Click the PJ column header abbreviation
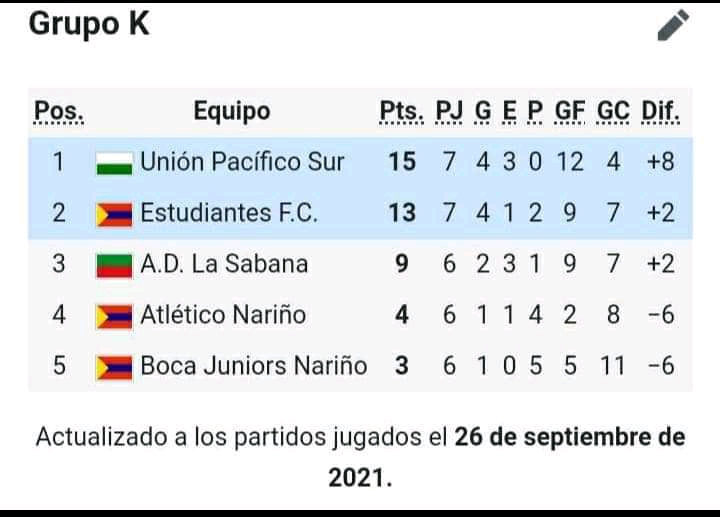 click(x=449, y=112)
